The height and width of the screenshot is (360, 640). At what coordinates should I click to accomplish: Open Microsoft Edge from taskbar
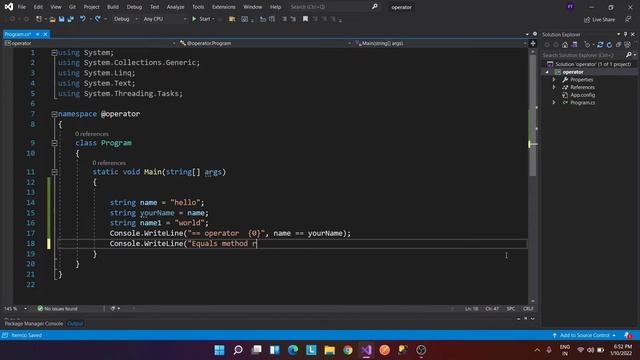(x=293, y=350)
